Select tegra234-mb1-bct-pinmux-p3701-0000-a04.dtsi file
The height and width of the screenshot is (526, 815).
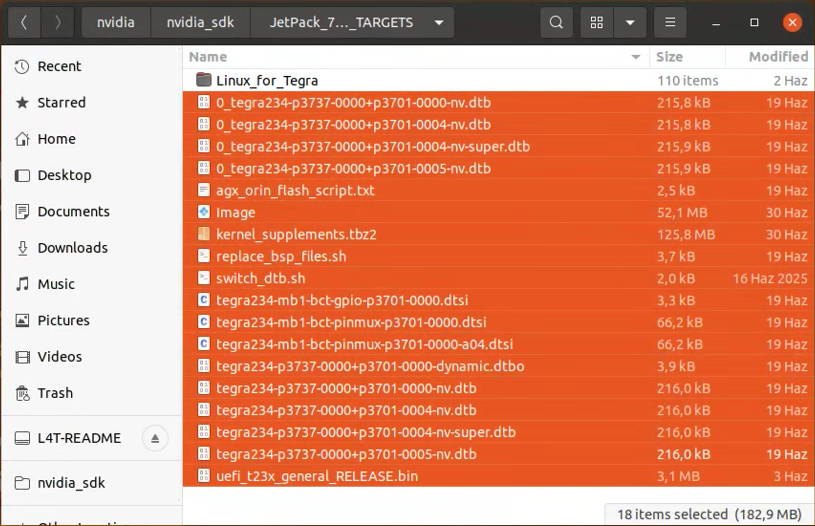click(498, 344)
